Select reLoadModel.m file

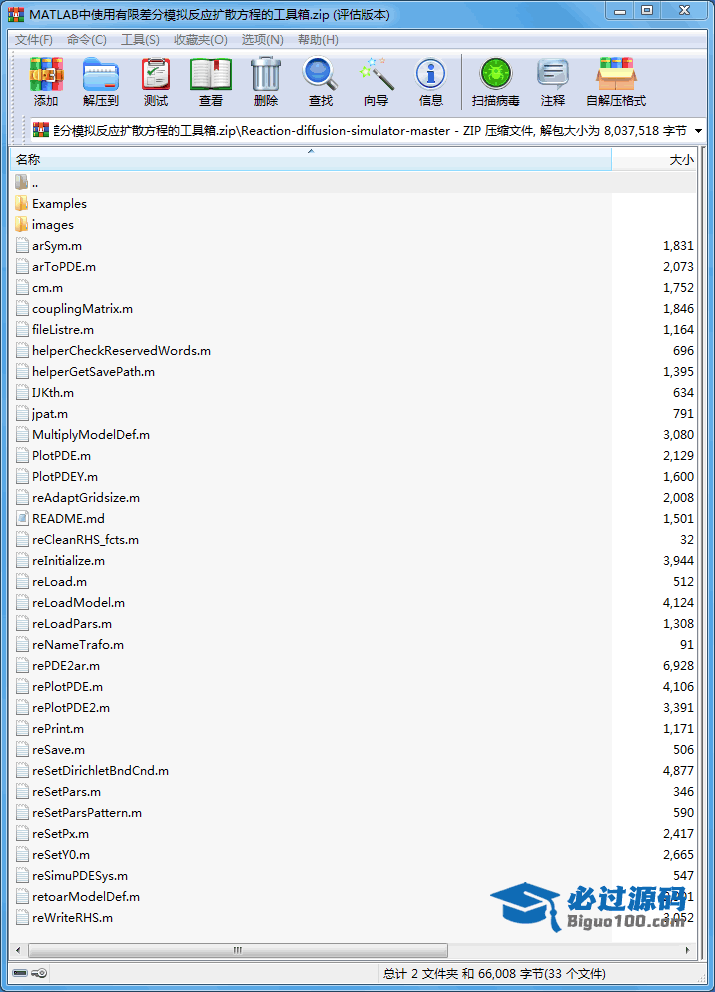point(78,602)
